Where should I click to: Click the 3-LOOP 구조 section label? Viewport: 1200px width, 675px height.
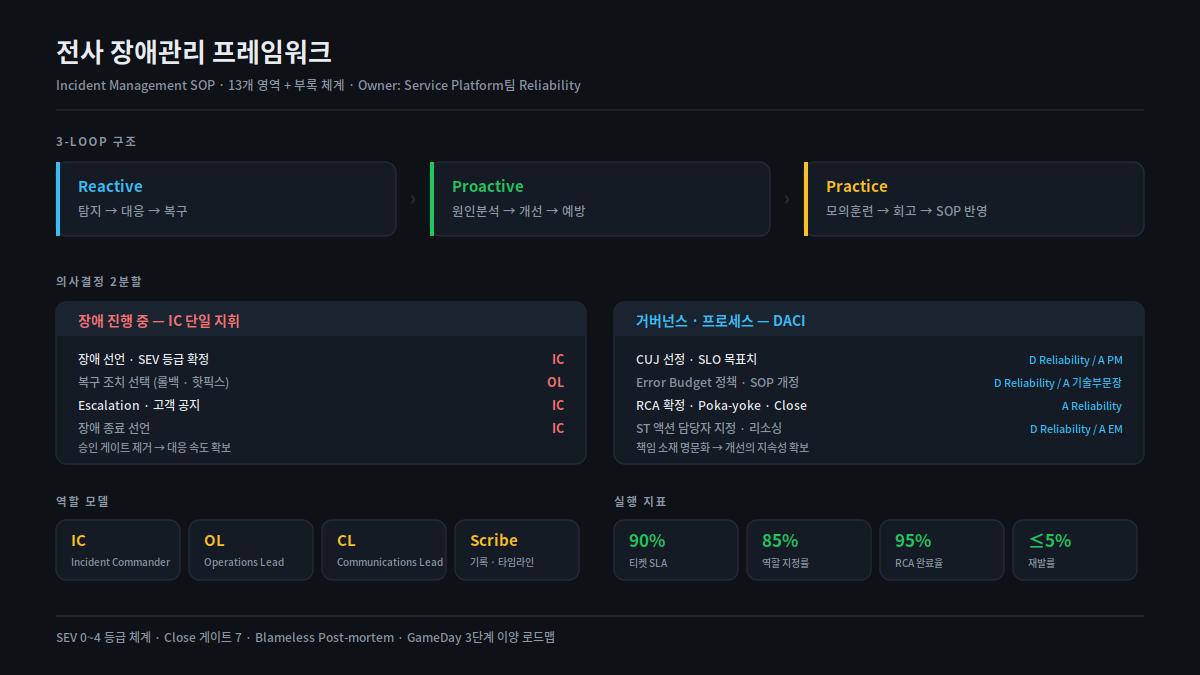coord(96,141)
